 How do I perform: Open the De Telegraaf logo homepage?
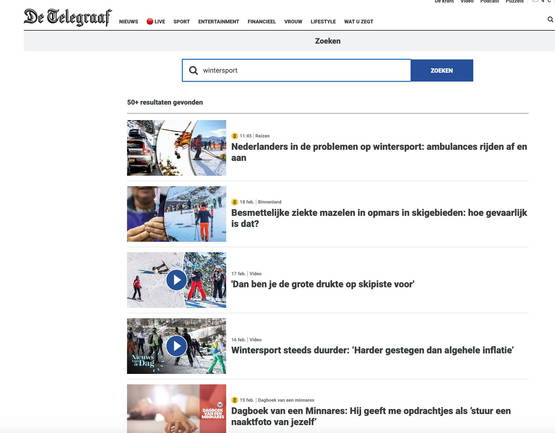pos(68,17)
